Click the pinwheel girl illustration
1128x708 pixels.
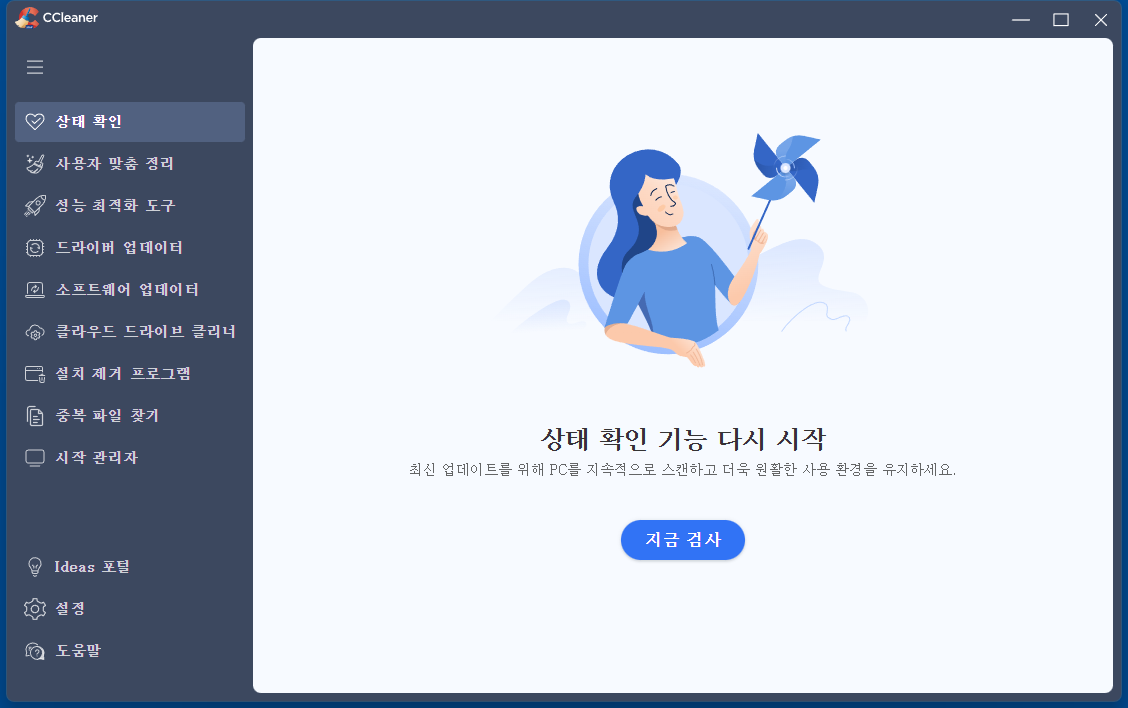point(681,250)
